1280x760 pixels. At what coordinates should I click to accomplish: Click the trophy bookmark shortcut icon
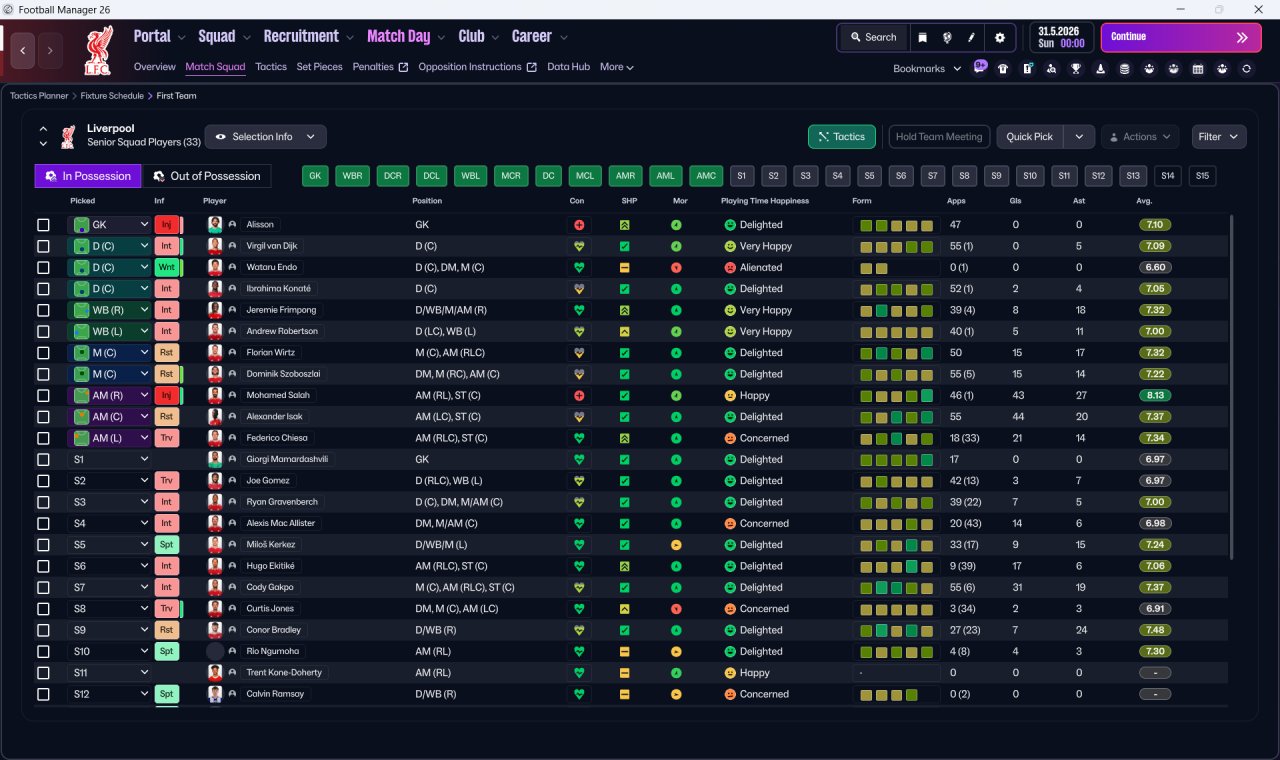[x=1076, y=69]
